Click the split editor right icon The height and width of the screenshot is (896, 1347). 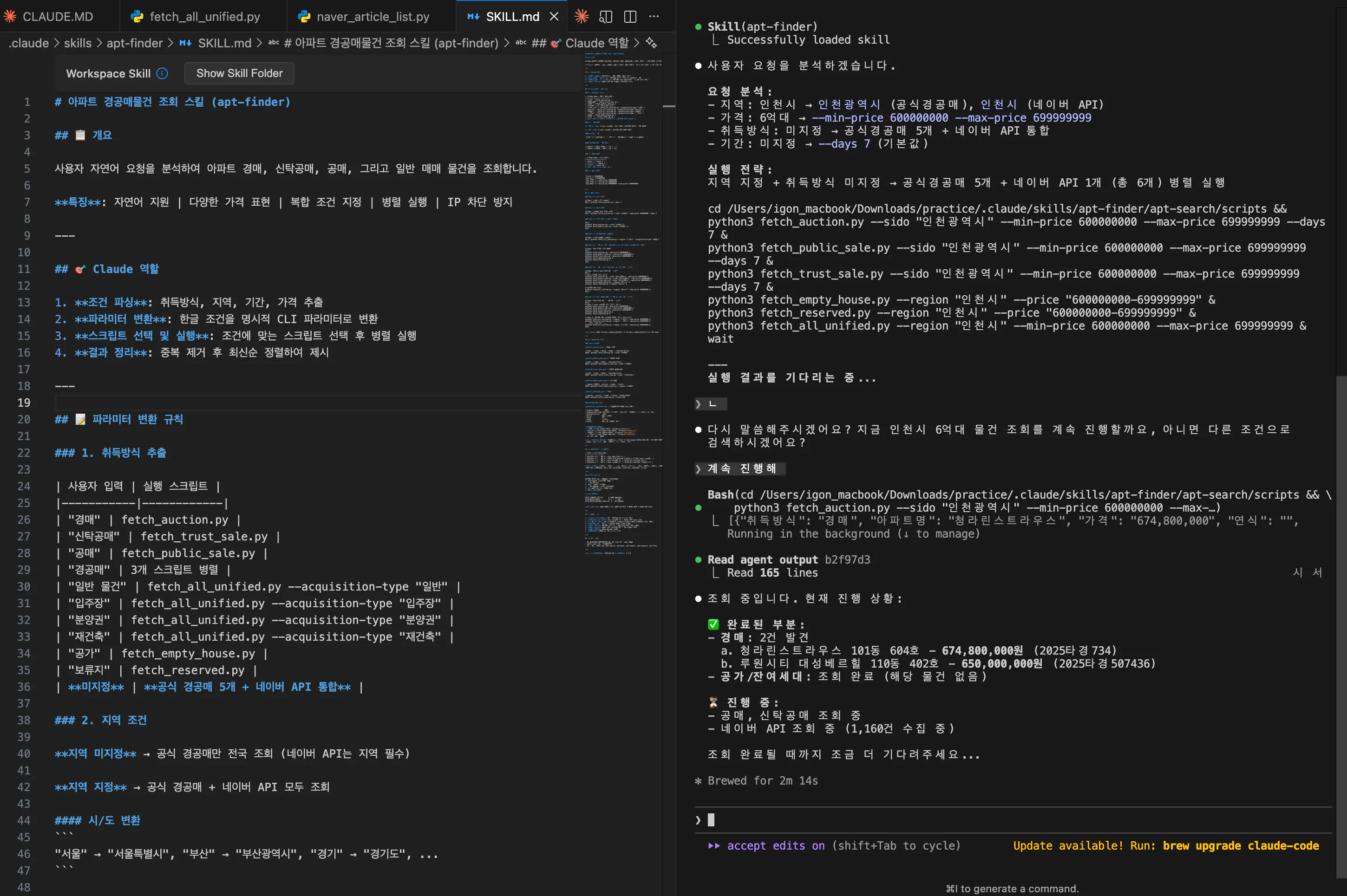[630, 17]
